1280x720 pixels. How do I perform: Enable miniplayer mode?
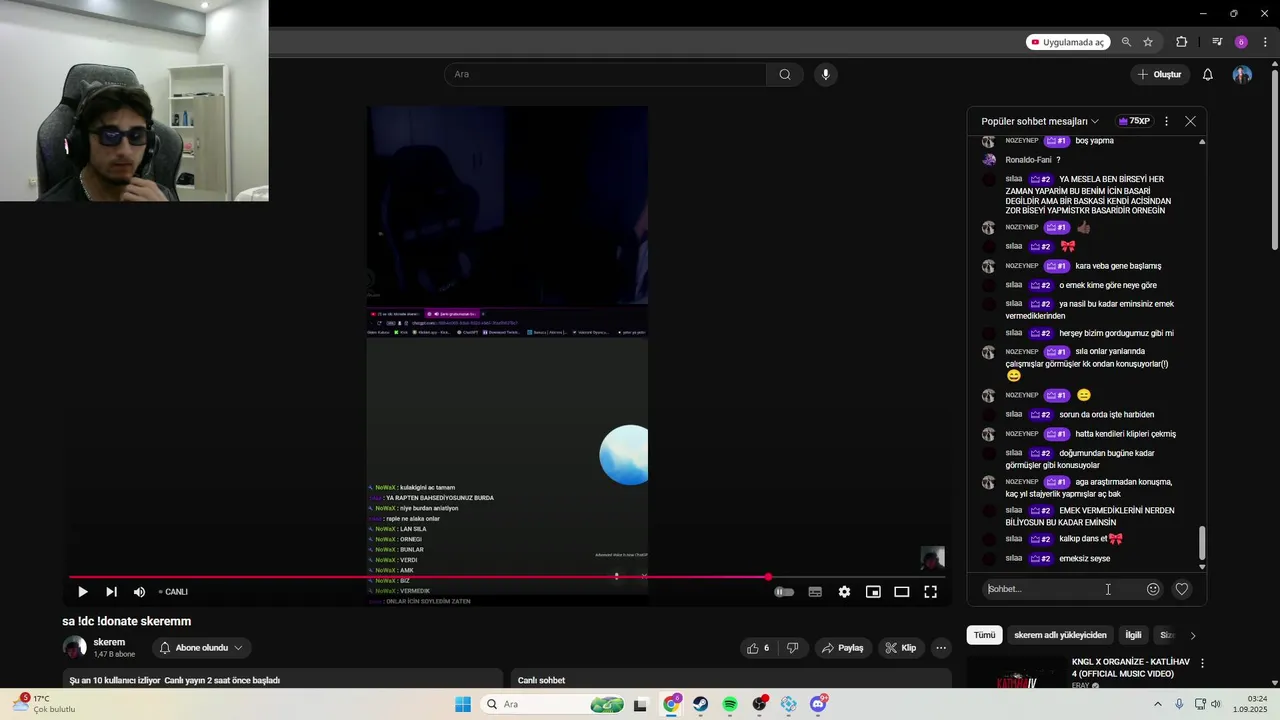(x=873, y=592)
